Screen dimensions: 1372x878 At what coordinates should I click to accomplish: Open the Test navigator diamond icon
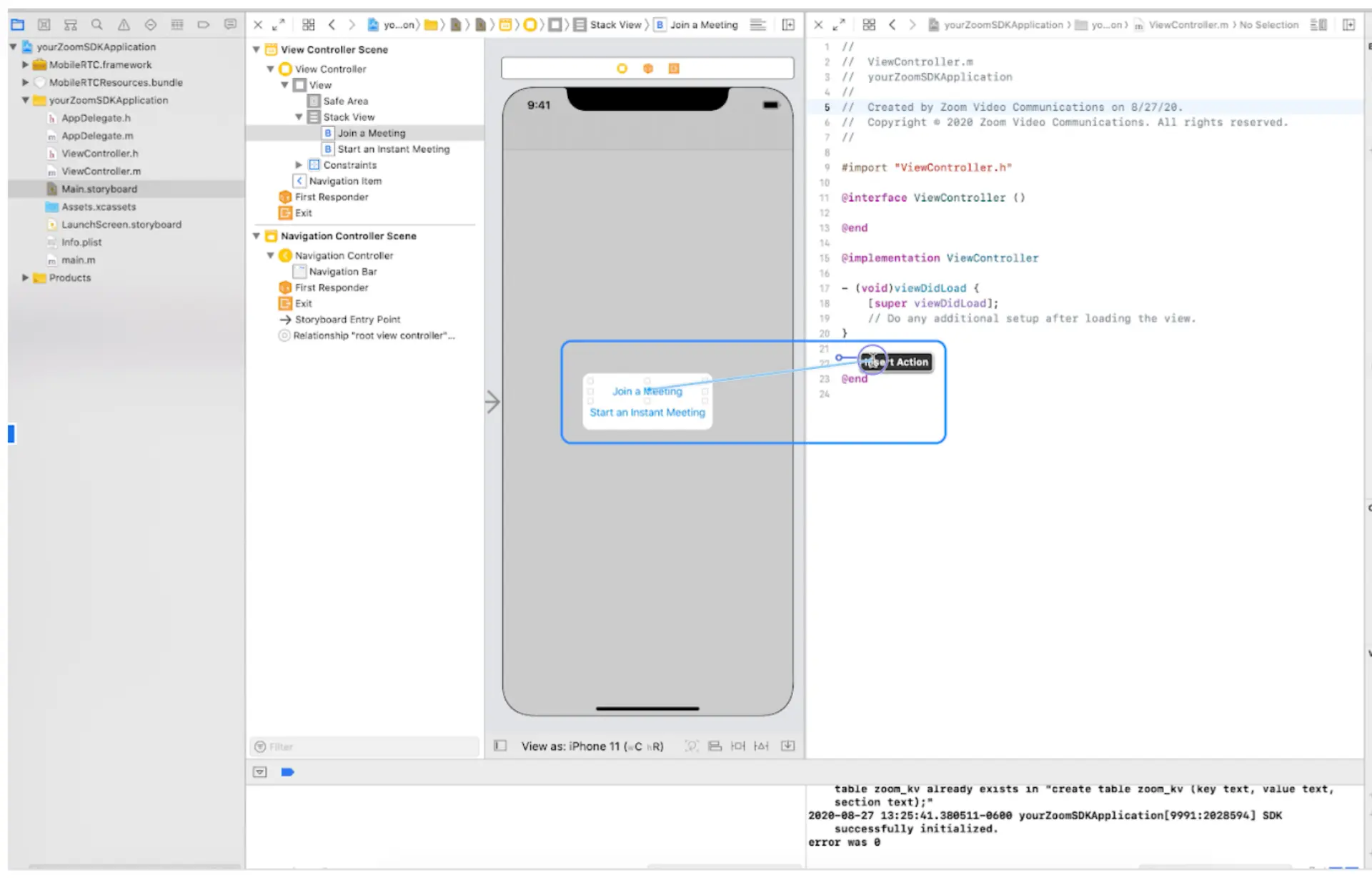click(151, 24)
